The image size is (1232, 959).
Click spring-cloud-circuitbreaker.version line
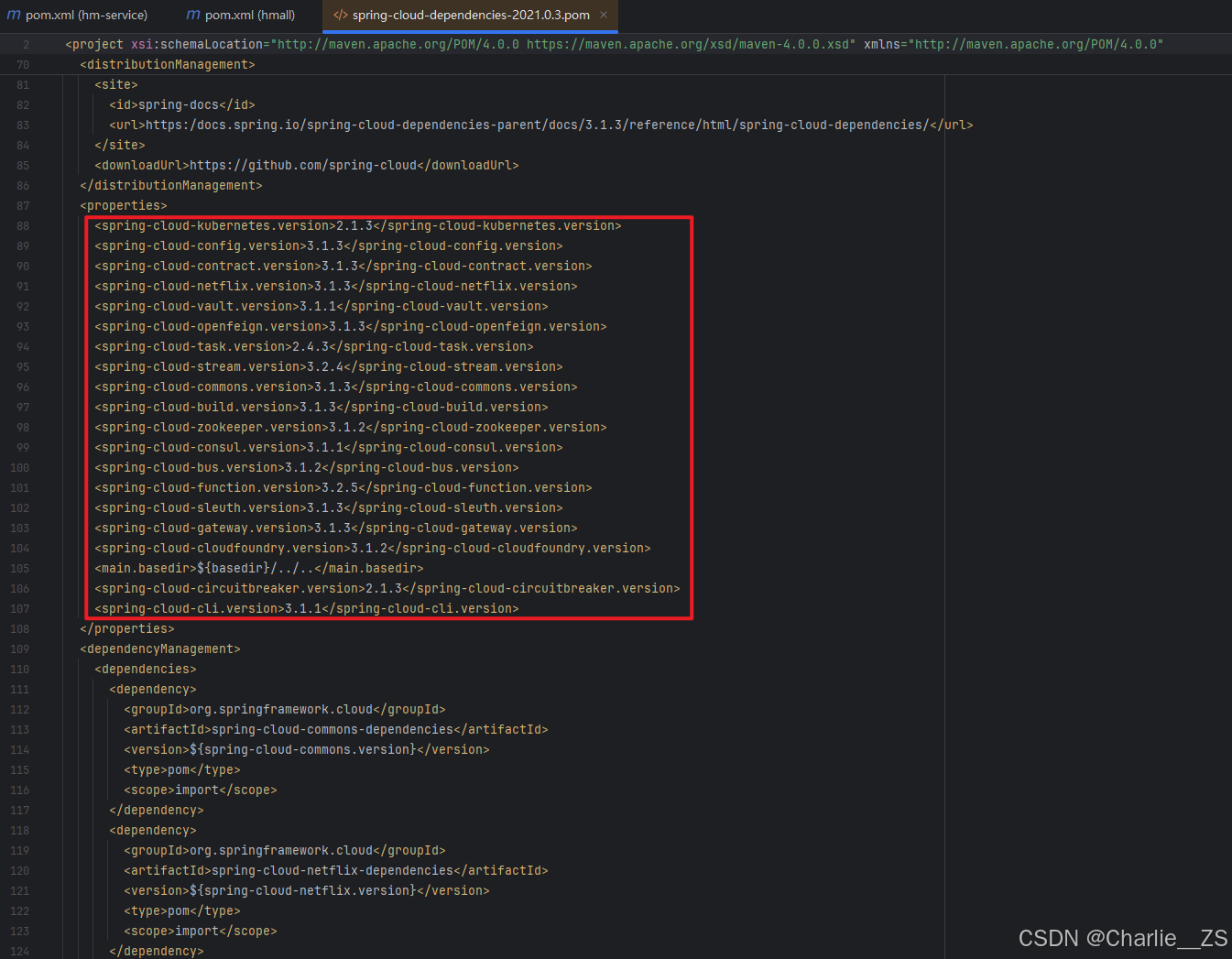(x=387, y=588)
